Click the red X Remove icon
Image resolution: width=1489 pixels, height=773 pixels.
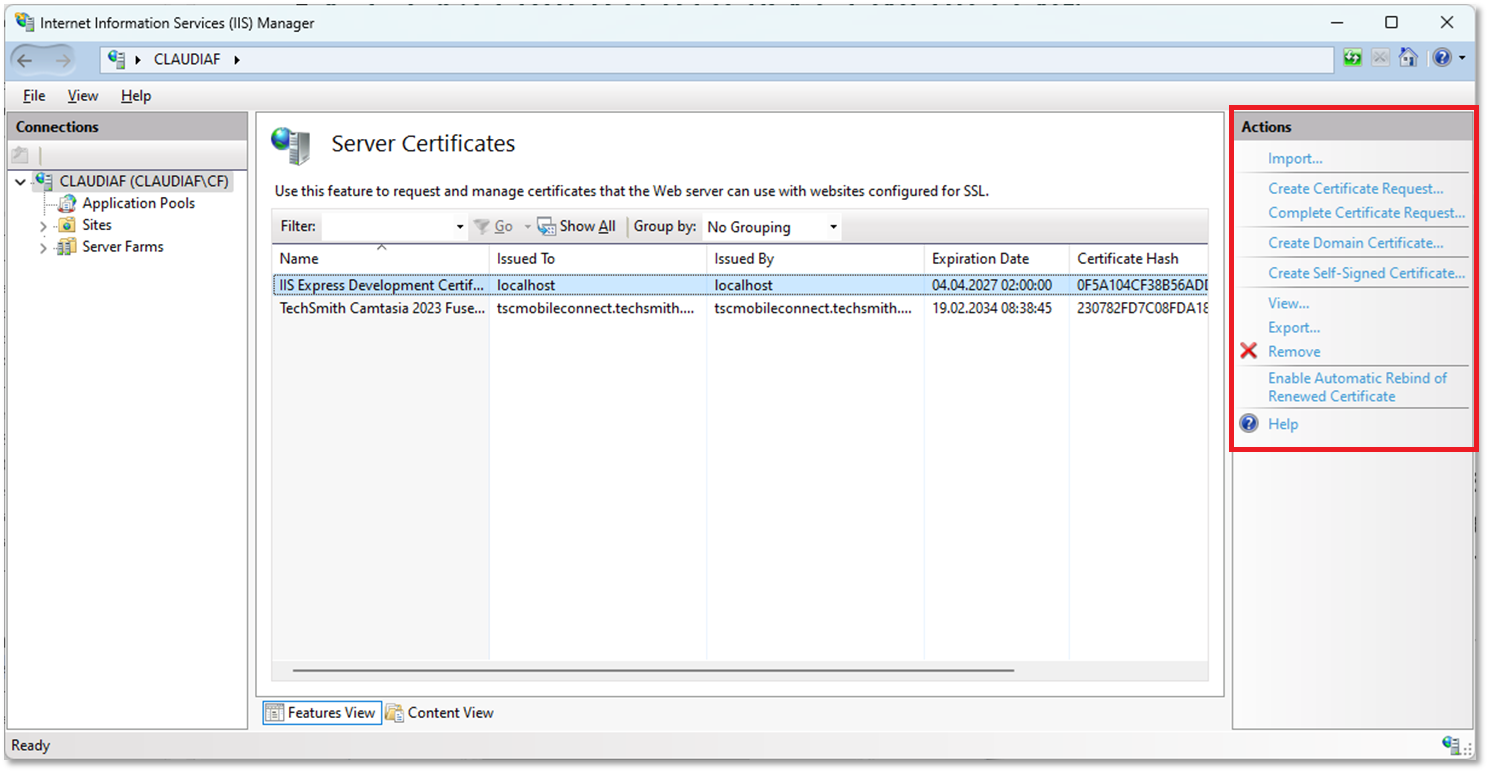(x=1249, y=352)
